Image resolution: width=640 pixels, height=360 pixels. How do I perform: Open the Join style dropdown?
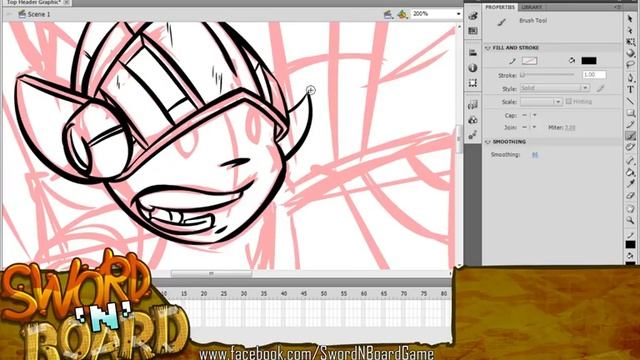pyautogui.click(x=529, y=127)
